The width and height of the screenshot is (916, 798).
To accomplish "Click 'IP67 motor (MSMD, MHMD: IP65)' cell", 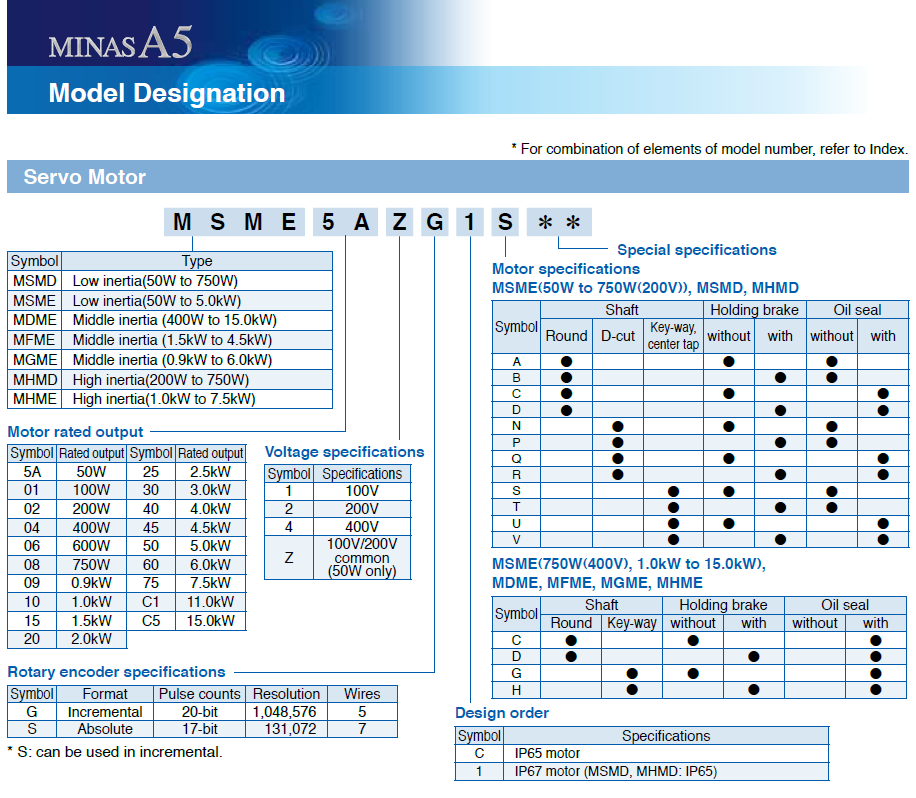I will click(666, 771).
